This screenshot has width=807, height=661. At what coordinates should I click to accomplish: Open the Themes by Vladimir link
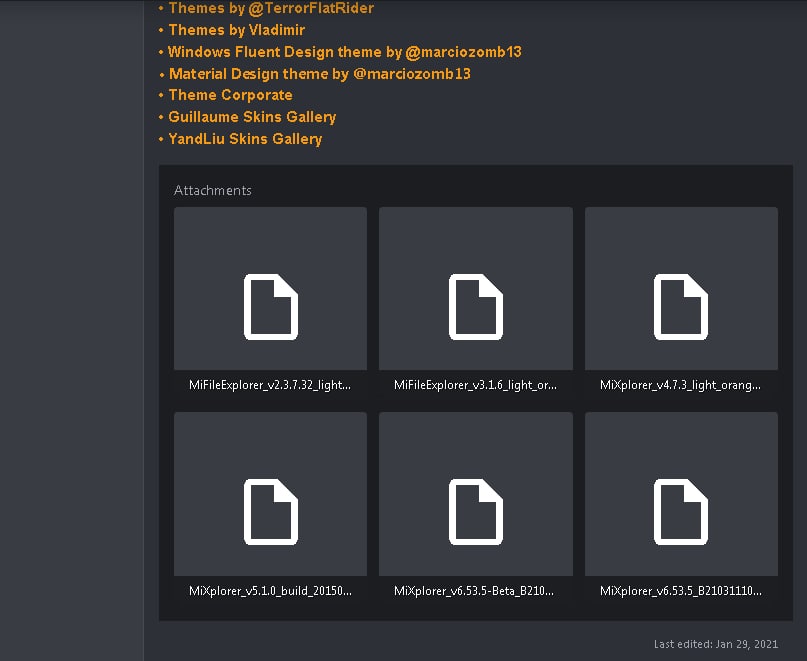pyautogui.click(x=237, y=30)
